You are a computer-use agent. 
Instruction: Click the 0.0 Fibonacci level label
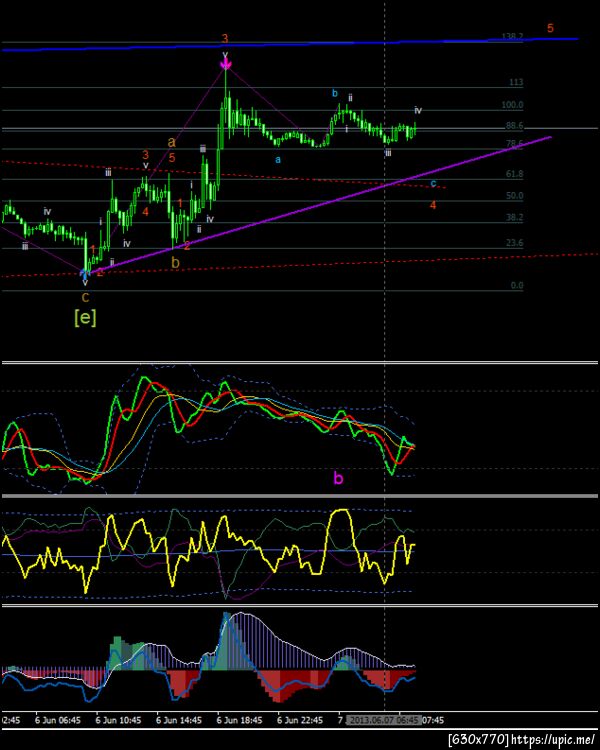pyautogui.click(x=517, y=286)
